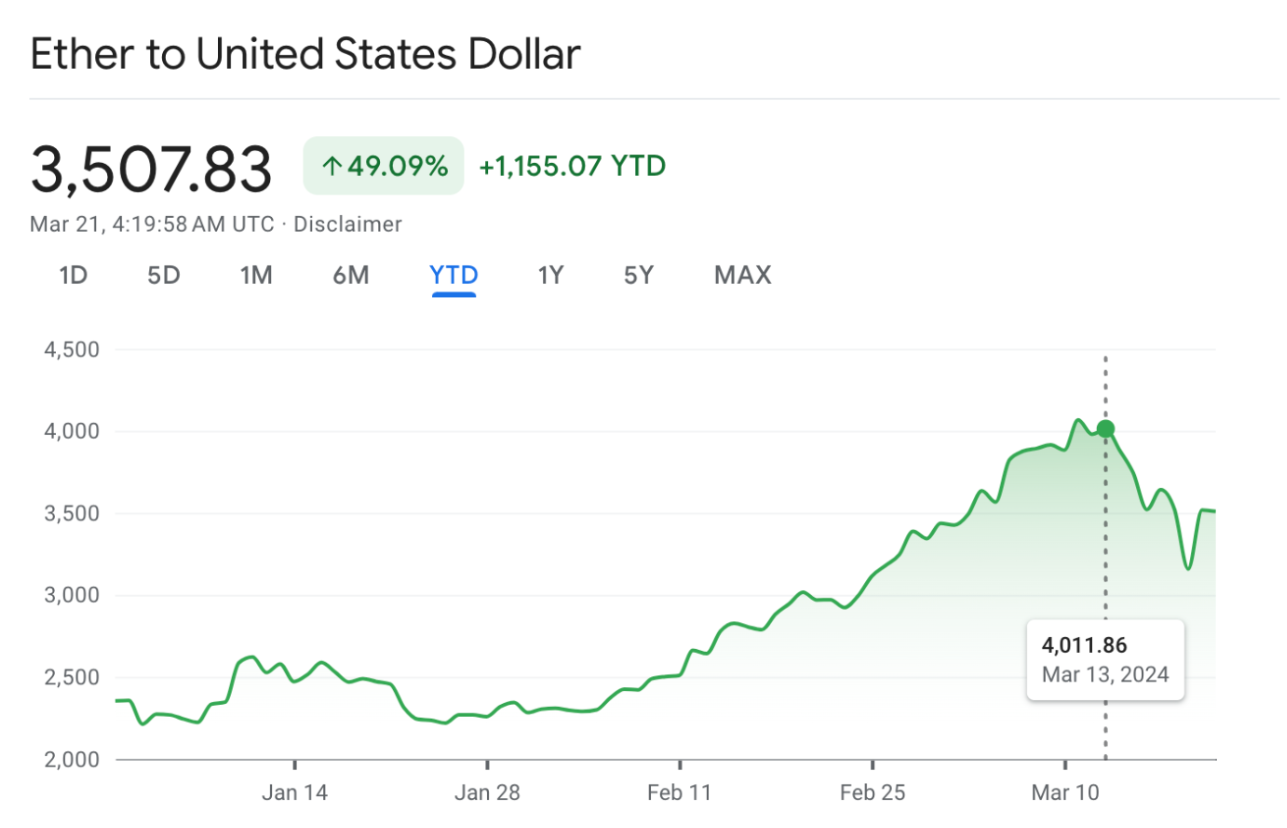Switch chart to 5D range

point(163,275)
